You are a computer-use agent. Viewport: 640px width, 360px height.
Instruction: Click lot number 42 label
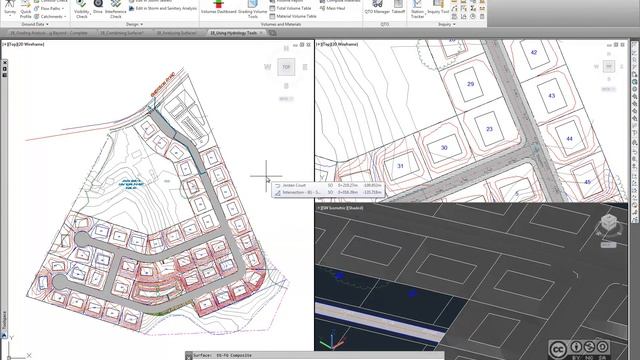(x=533, y=52)
